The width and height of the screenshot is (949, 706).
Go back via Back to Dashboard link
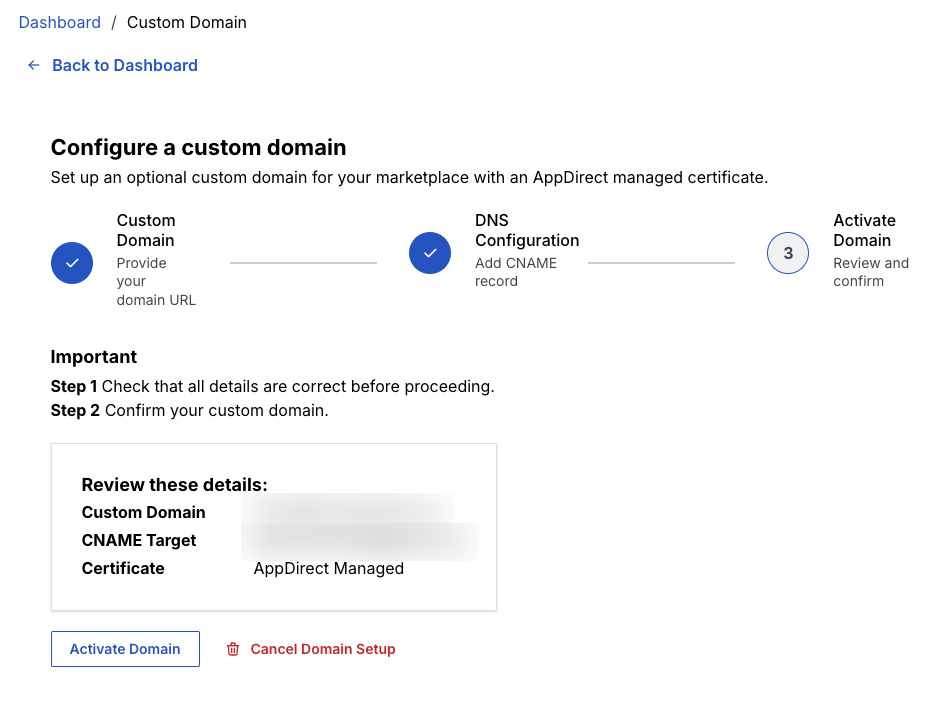pyautogui.click(x=125, y=65)
